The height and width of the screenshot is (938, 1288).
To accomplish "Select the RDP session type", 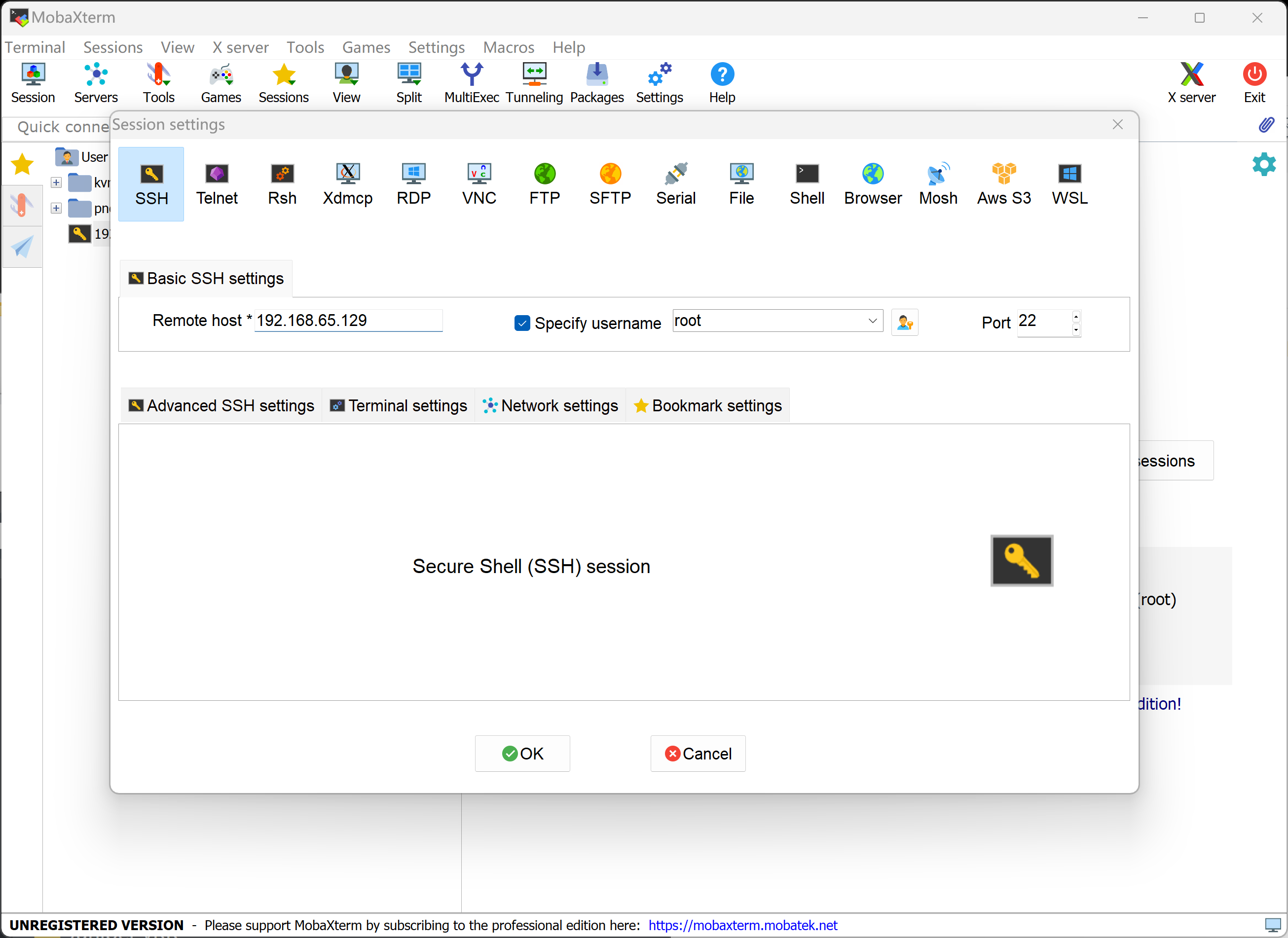I will [413, 184].
